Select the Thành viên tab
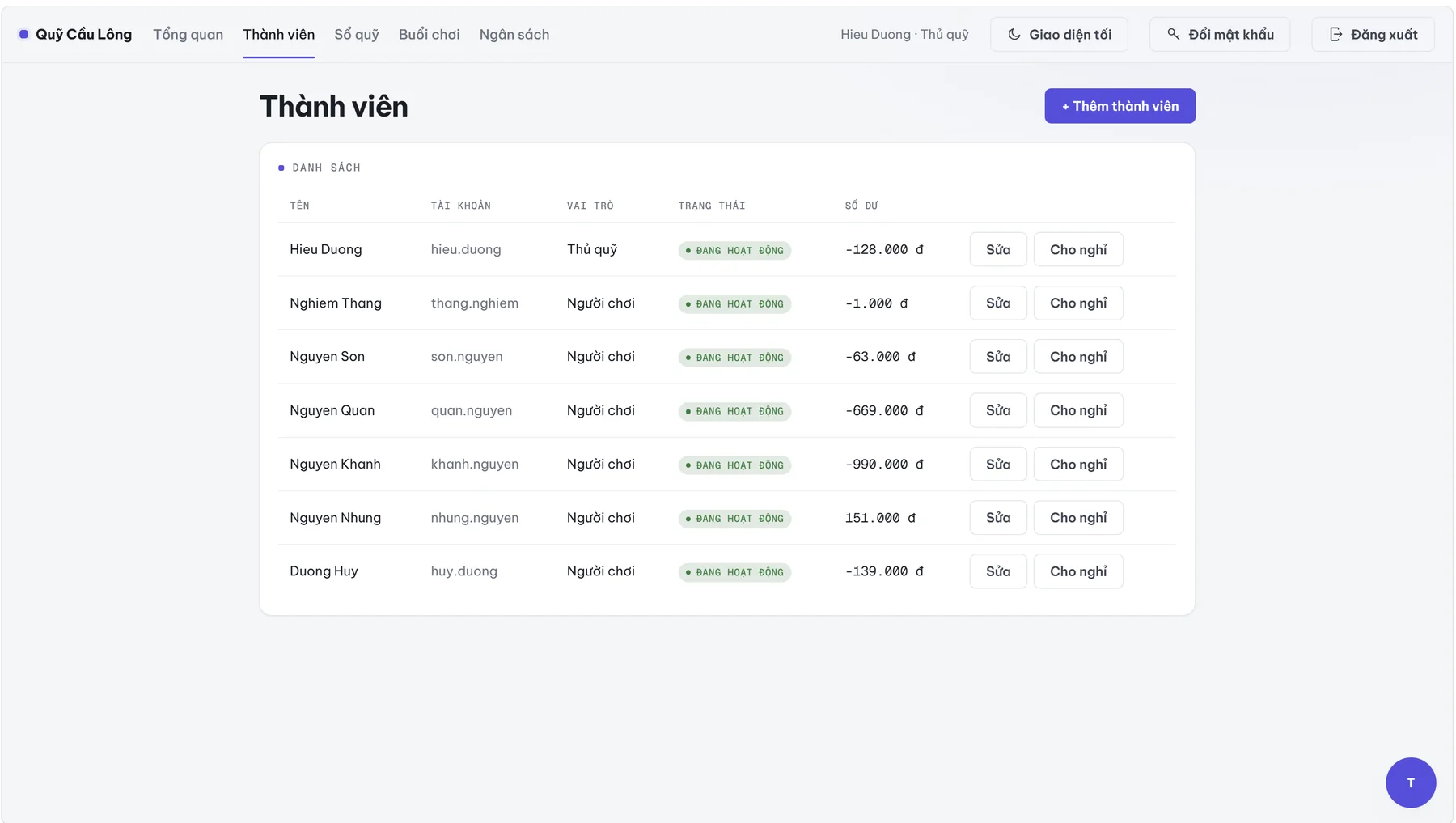Viewport: 1456px width, 823px height. [279, 34]
